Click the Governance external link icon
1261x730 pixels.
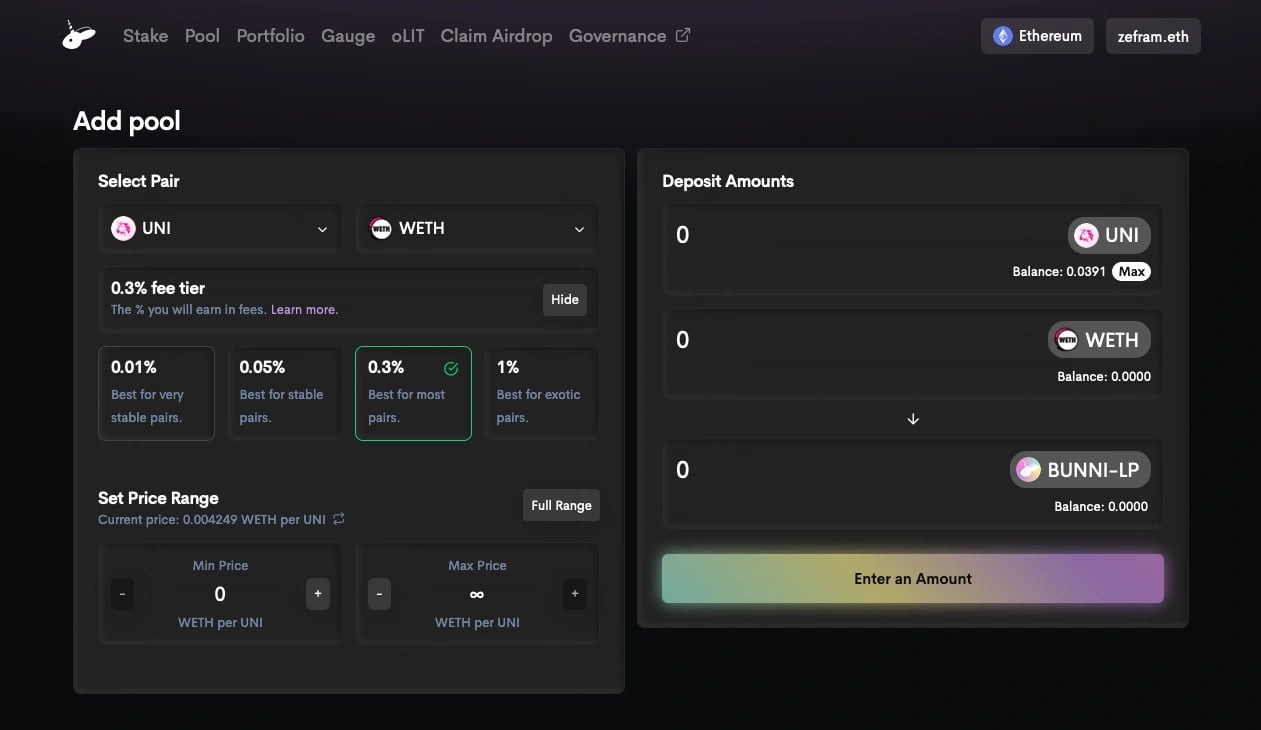click(683, 35)
